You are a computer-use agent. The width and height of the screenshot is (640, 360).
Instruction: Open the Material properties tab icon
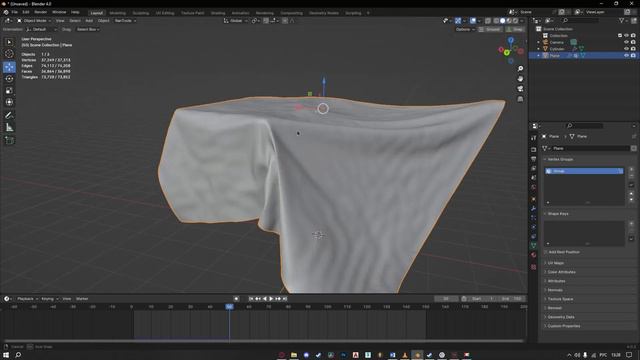pyautogui.click(x=533, y=255)
